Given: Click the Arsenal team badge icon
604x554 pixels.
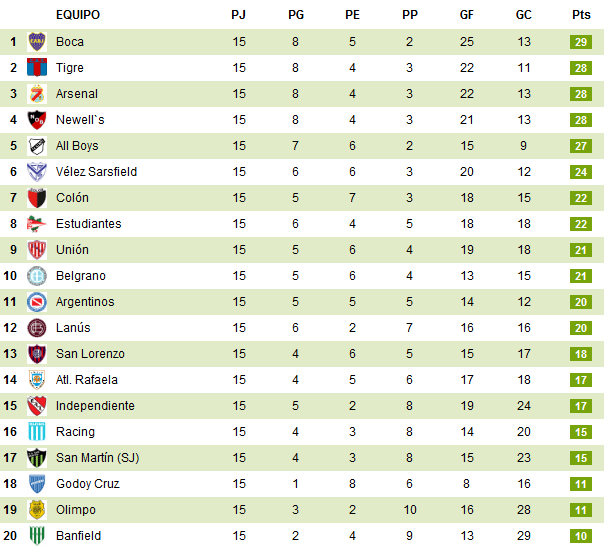Looking at the screenshot, I should (x=37, y=94).
